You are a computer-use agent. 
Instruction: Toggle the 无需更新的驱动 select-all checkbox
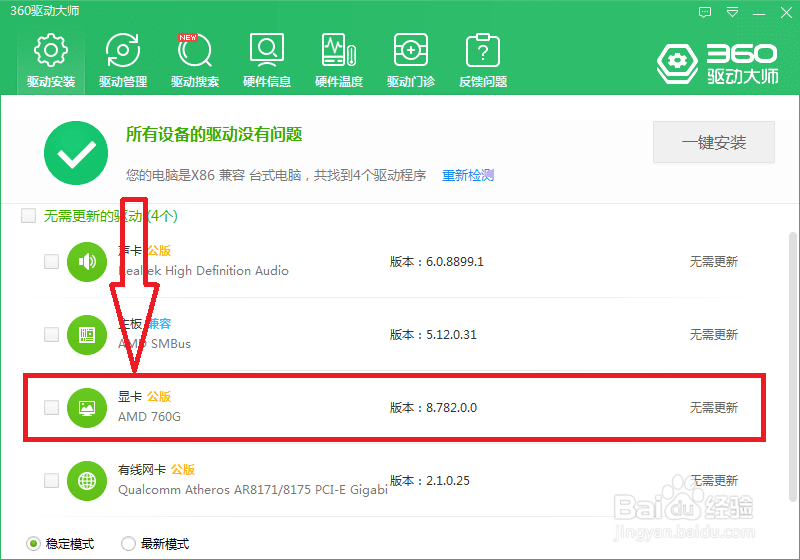point(29,216)
